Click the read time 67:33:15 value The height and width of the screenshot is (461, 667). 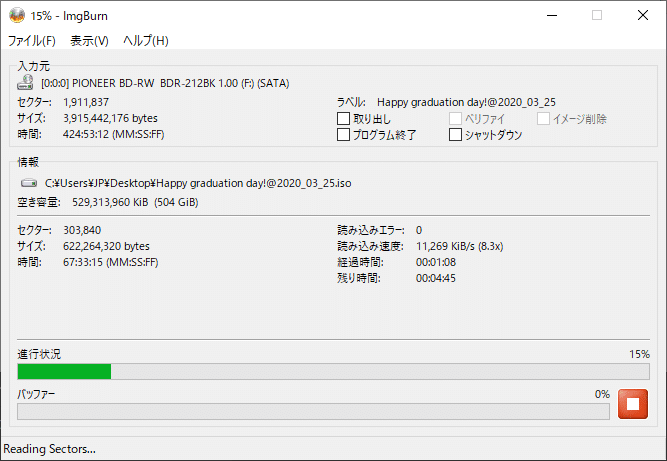click(x=111, y=262)
